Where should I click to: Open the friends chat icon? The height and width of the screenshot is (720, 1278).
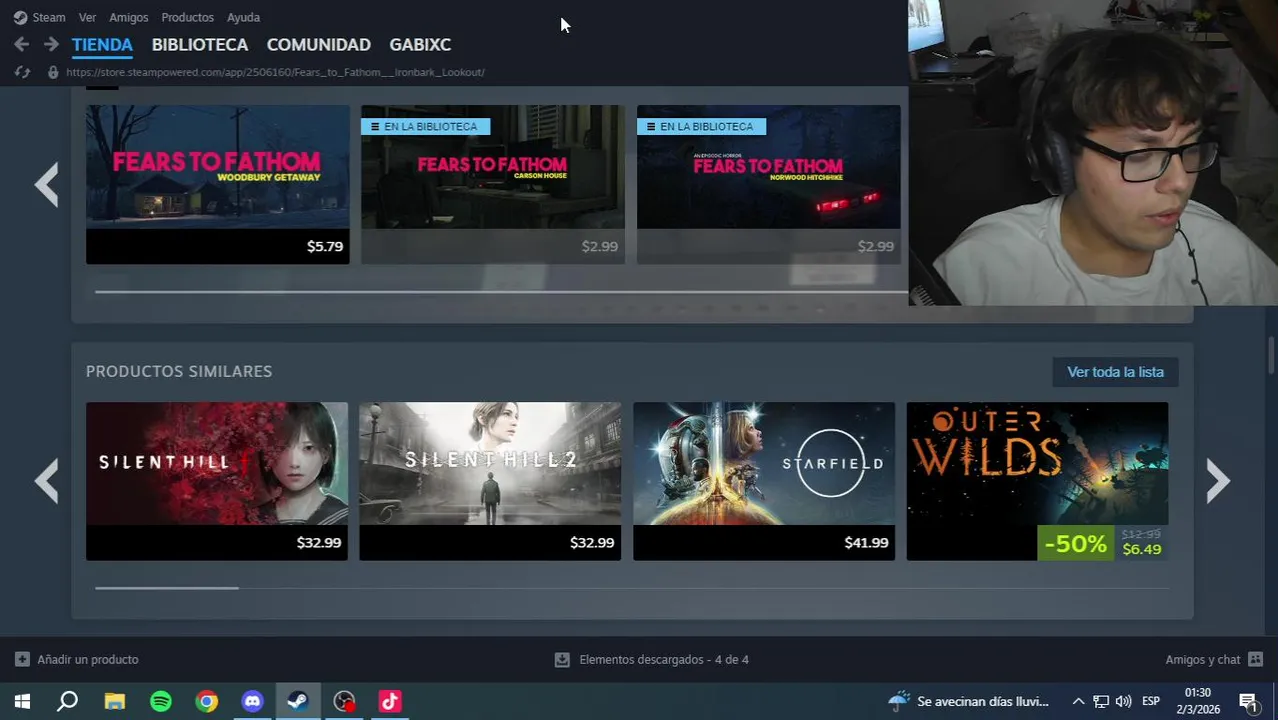click(1256, 659)
